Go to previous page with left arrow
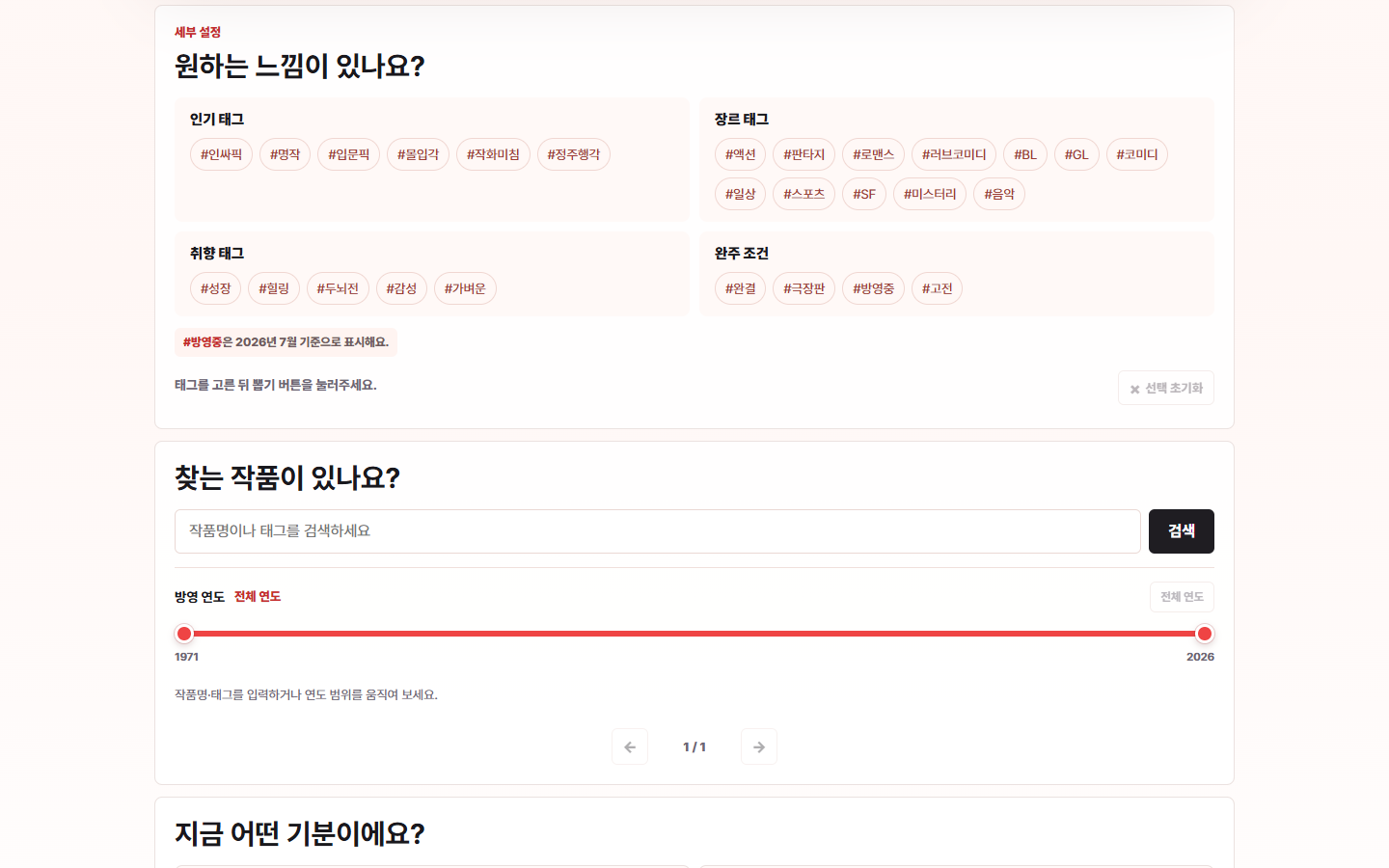 point(630,746)
